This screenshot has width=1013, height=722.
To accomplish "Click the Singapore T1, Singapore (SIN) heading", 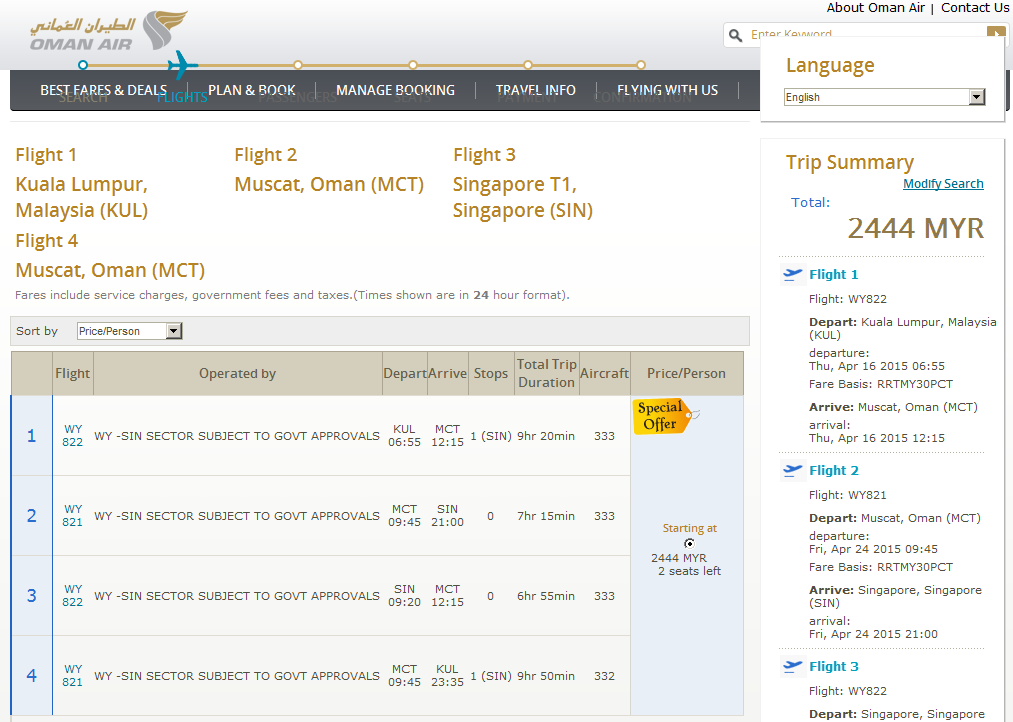I will 523,197.
